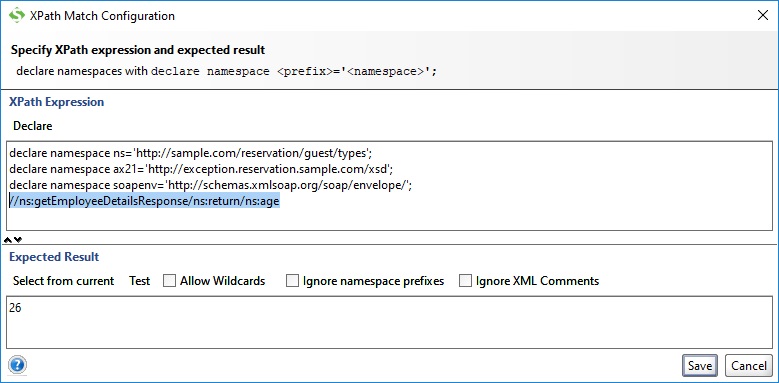Run the Test action
The width and height of the screenshot is (779, 383).
(x=140, y=281)
